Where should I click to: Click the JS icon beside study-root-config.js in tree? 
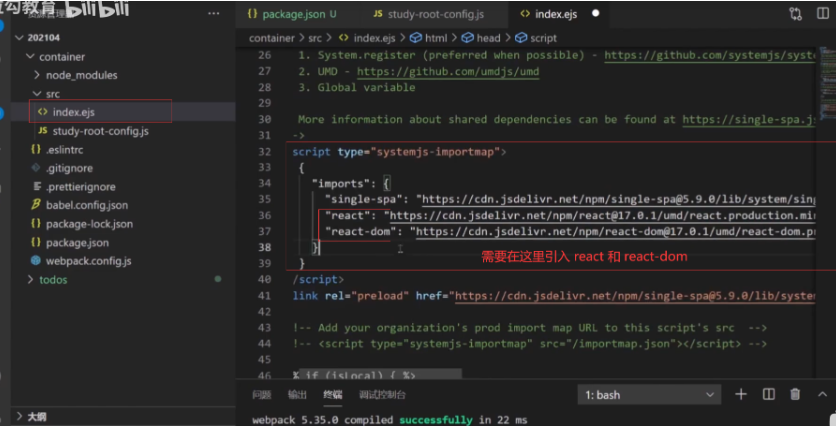pos(43,131)
